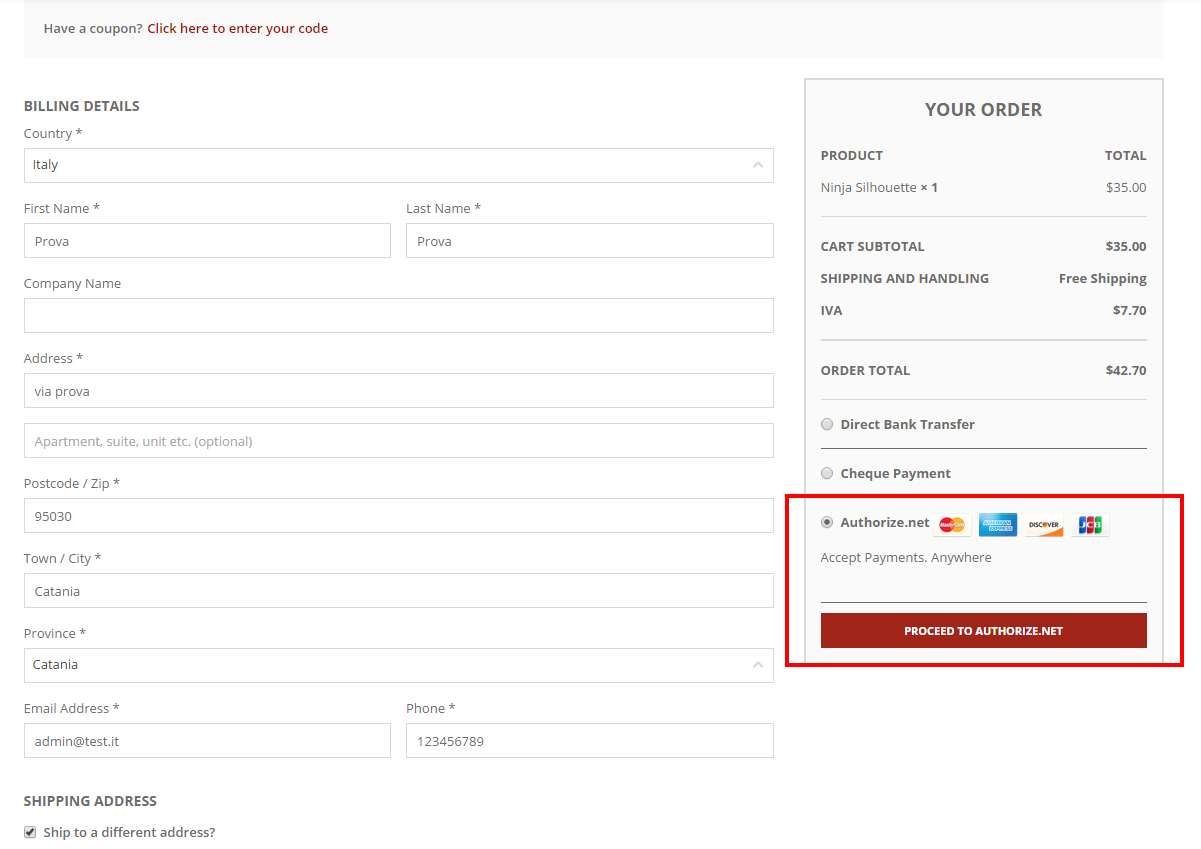Select Direct Bank Transfer payment option
The image size is (1201, 849).
pos(827,424)
